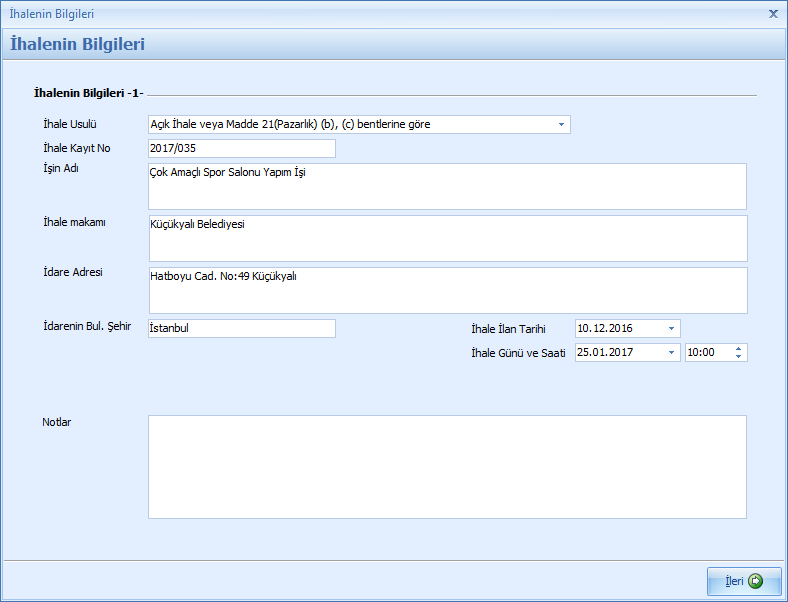Click the 10:00 time field
The image size is (788, 602).
click(x=706, y=353)
